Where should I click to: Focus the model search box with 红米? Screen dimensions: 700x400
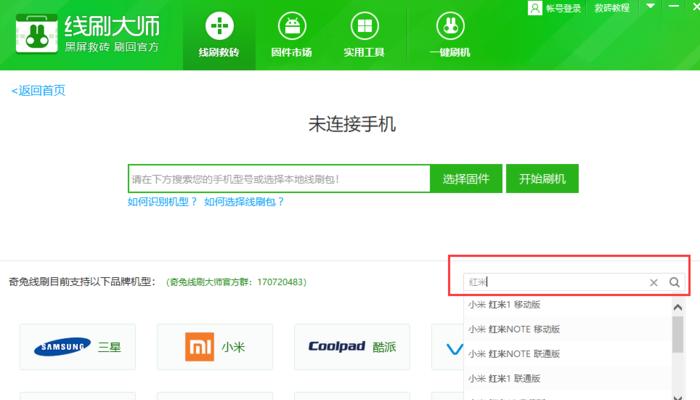[x=555, y=282]
